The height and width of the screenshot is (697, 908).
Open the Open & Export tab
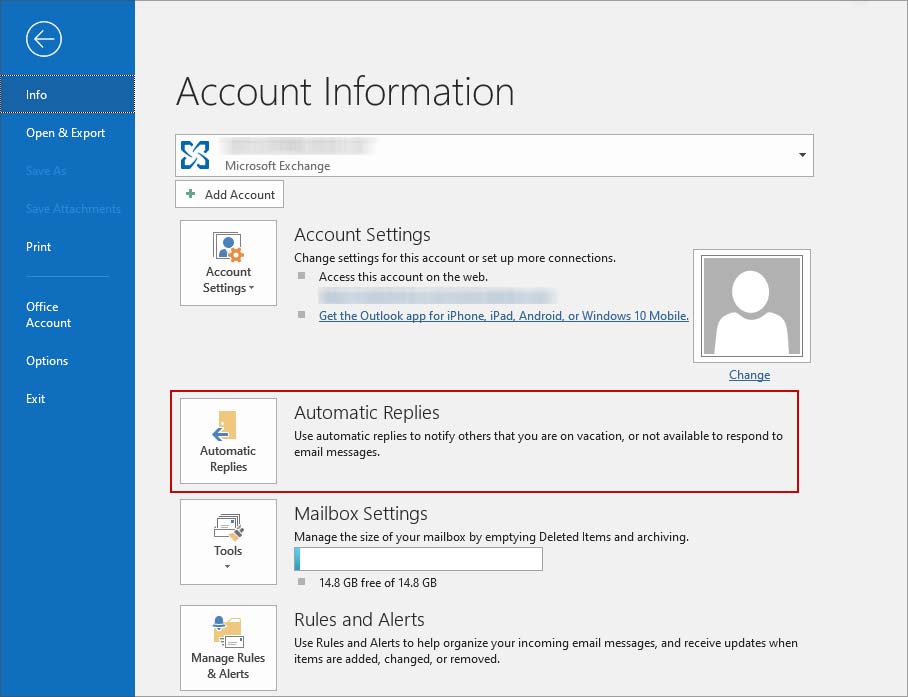point(67,133)
